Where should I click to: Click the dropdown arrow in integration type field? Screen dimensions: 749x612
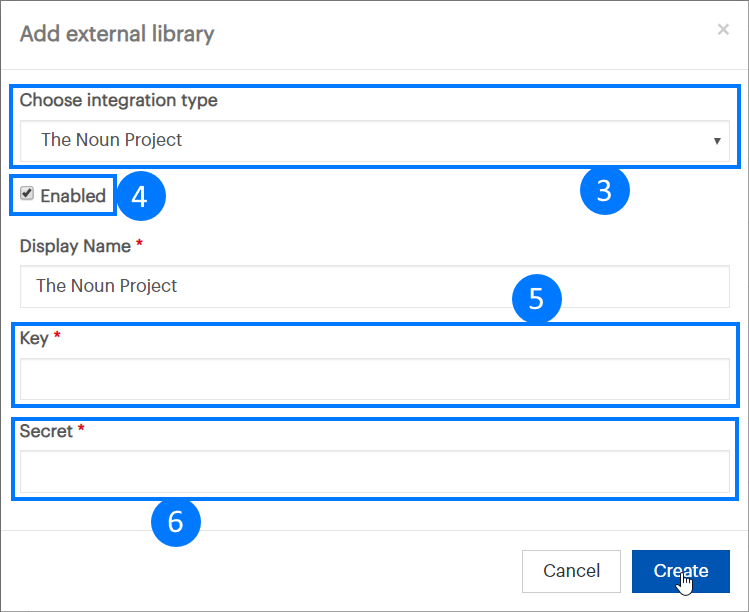717,141
